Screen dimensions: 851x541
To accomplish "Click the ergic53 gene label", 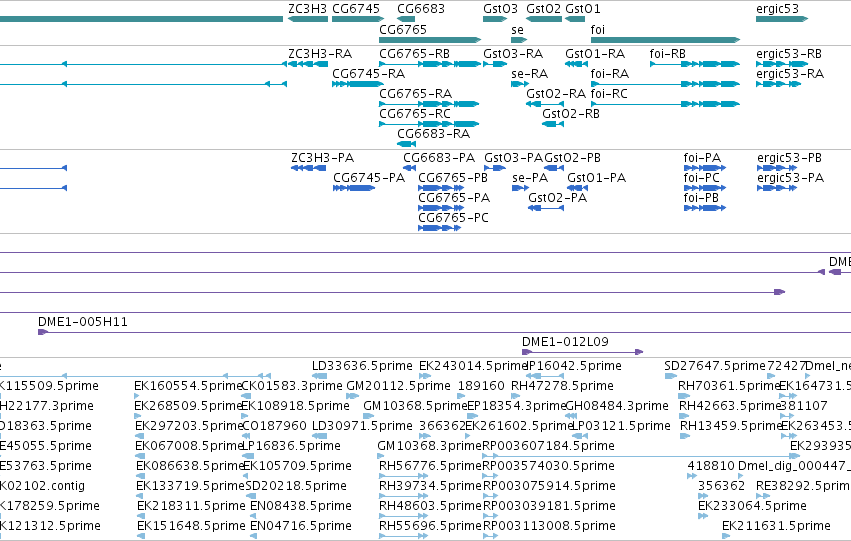I will pos(777,9).
